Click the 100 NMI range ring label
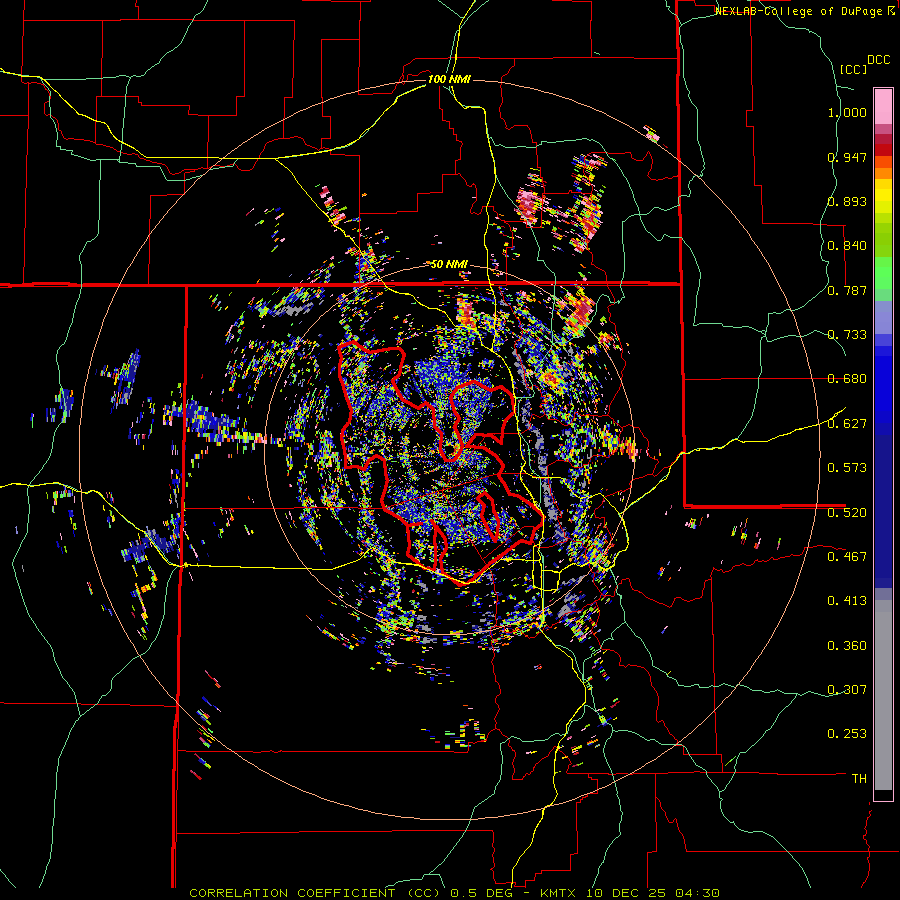Screen dimensions: 900x900 (x=449, y=79)
